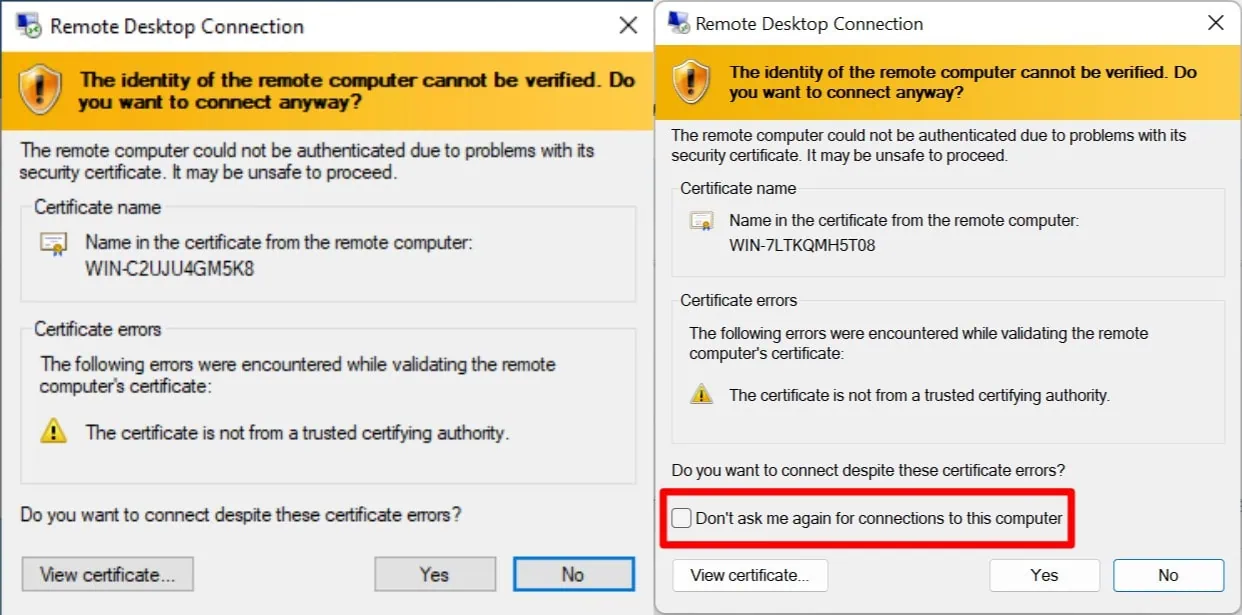The height and width of the screenshot is (615, 1242).
Task: Click certificate name WIN-C2UJU4GM5K8 text
Action: tap(170, 269)
